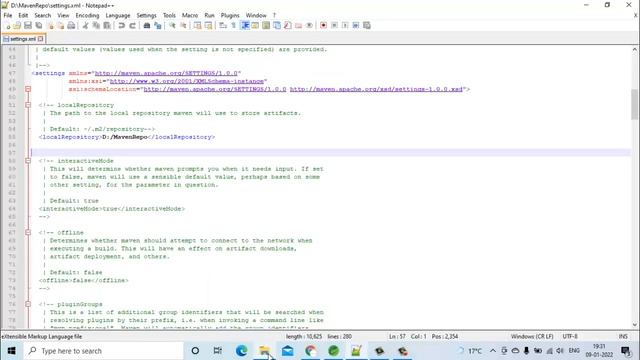Image resolution: width=640 pixels, height=360 pixels.
Task: Open the Document Map toolbar icon
Action: (x=266, y=25)
